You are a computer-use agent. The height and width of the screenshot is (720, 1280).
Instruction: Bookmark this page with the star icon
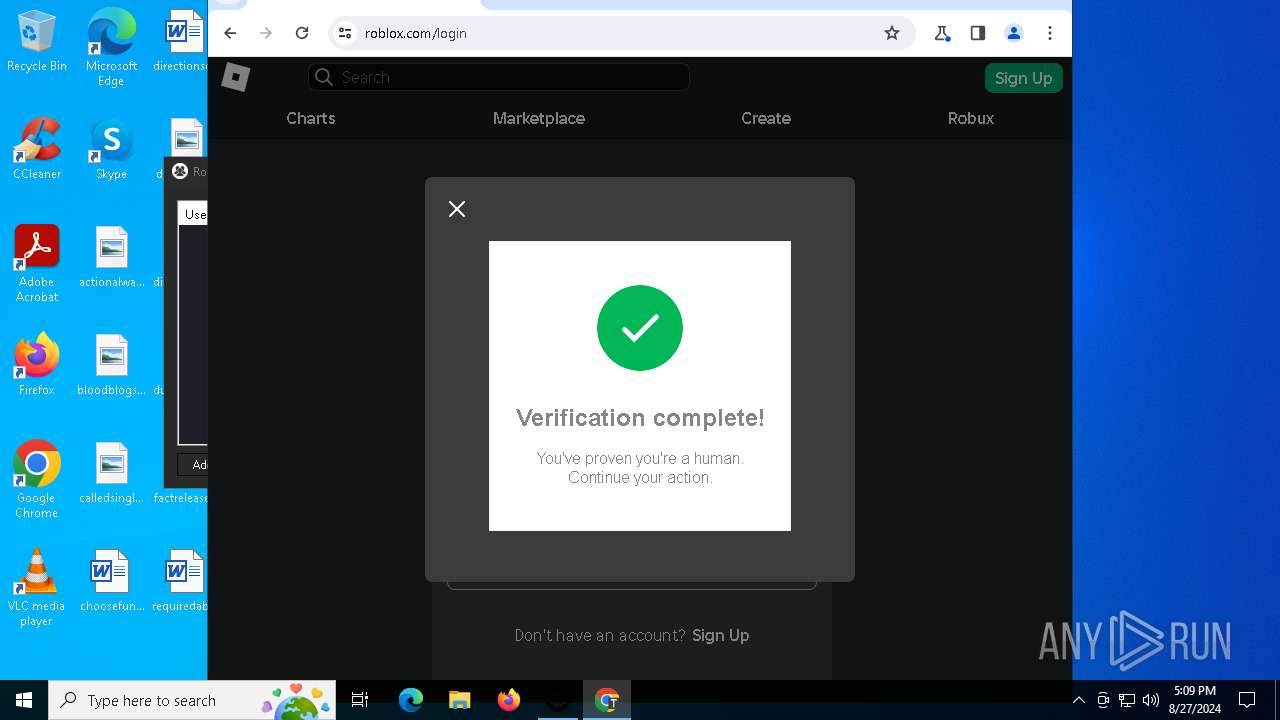click(x=892, y=33)
